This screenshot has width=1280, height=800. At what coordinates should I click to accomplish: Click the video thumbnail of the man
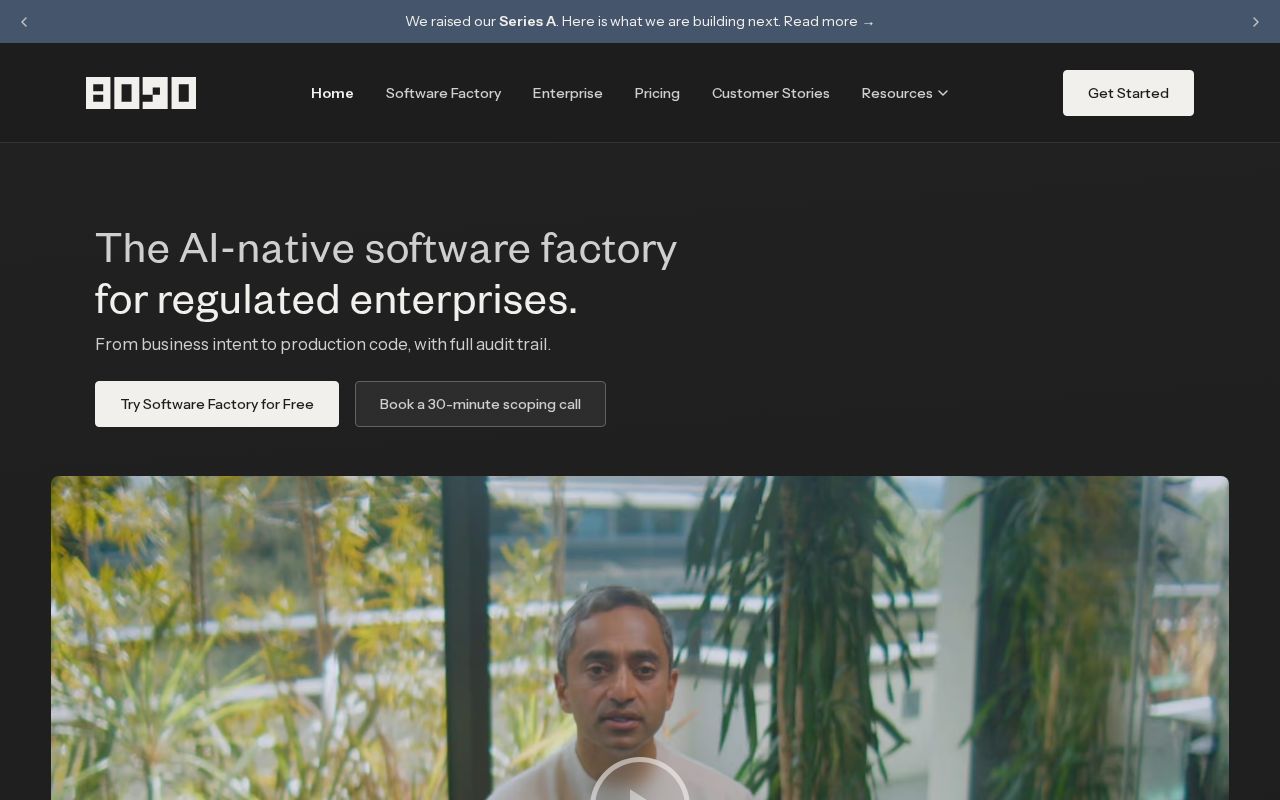(640, 638)
